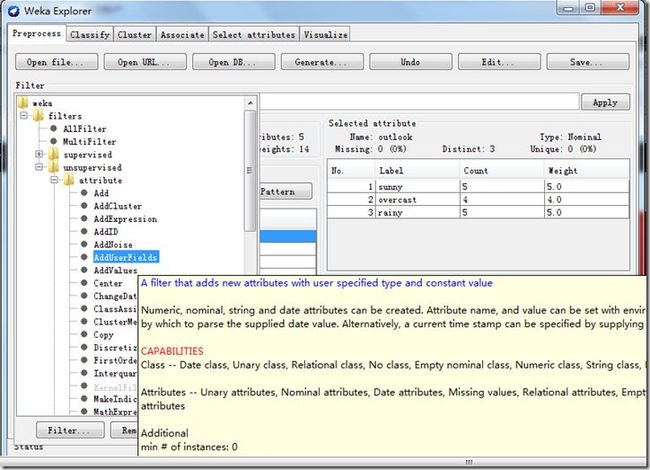The height and width of the screenshot is (470, 650).
Task: Click the highlighted blue attribute row
Action: coord(288,236)
